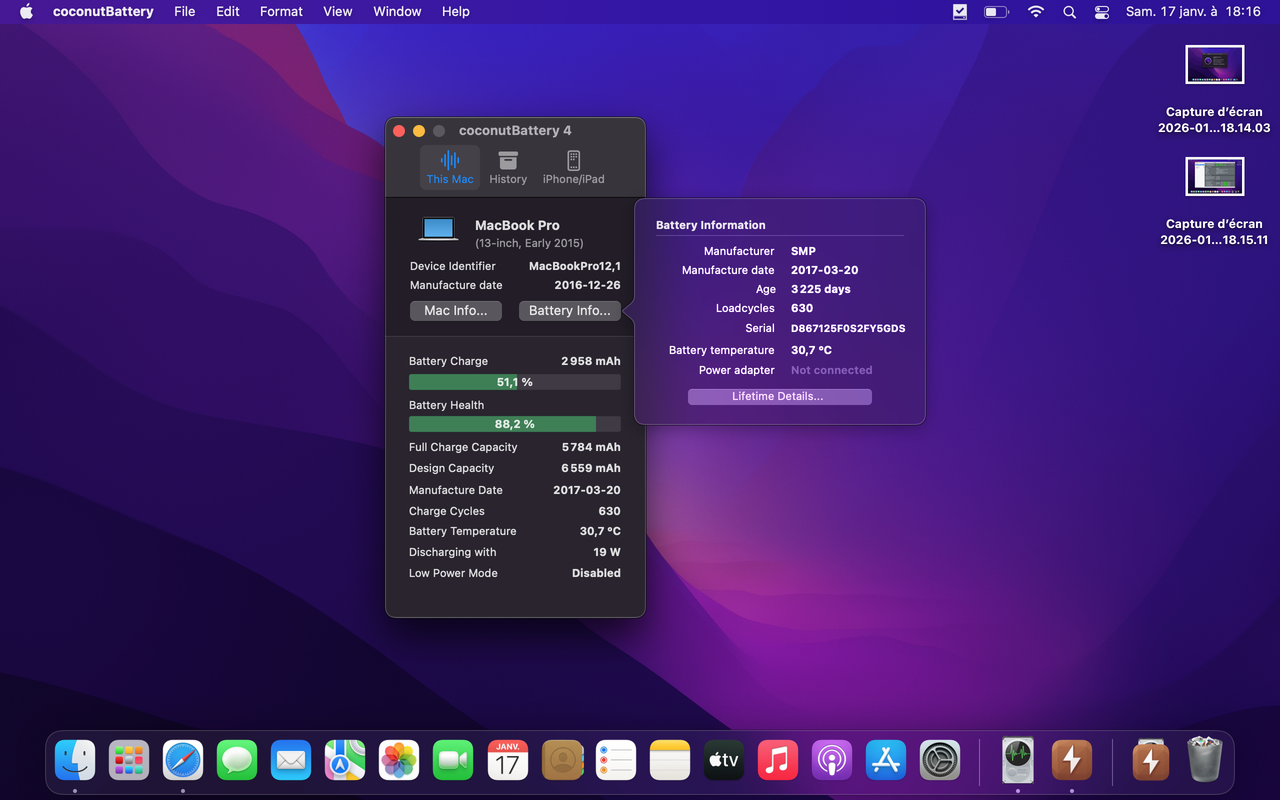
Task: Click the Battery Charge 51,1 % bar
Action: click(x=515, y=382)
